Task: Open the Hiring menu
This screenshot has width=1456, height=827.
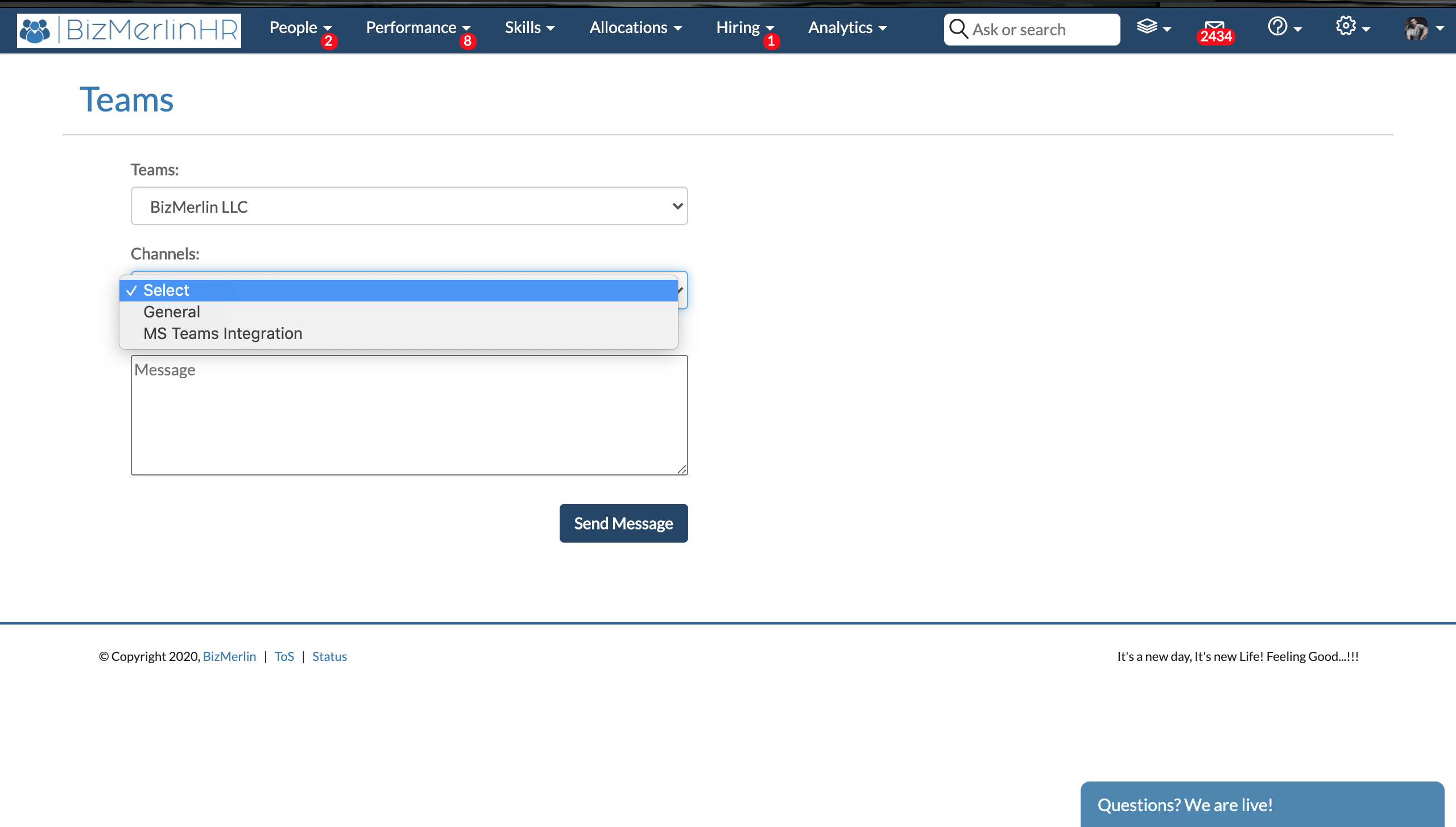Action: pos(745,27)
